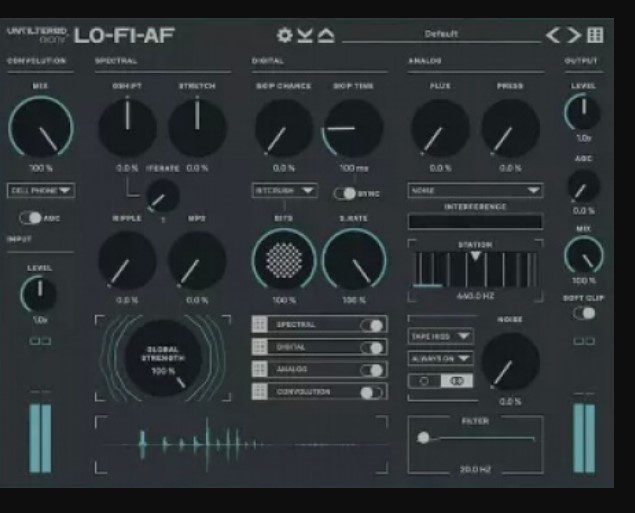Image resolution: width=635 pixels, height=513 pixels.
Task: Click the Digital row label
Action: pos(290,347)
